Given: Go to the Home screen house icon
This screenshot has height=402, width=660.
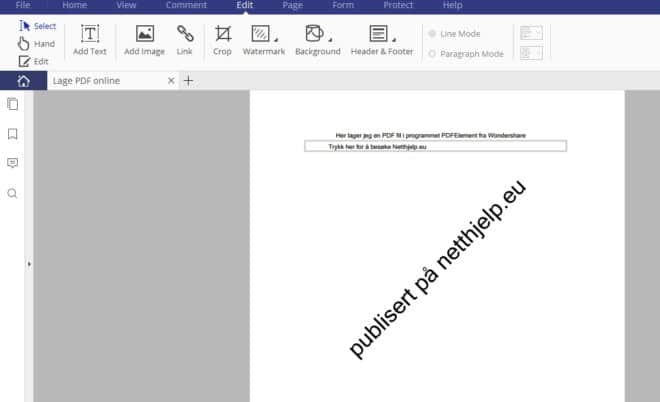Looking at the screenshot, I should pyautogui.click(x=24, y=81).
